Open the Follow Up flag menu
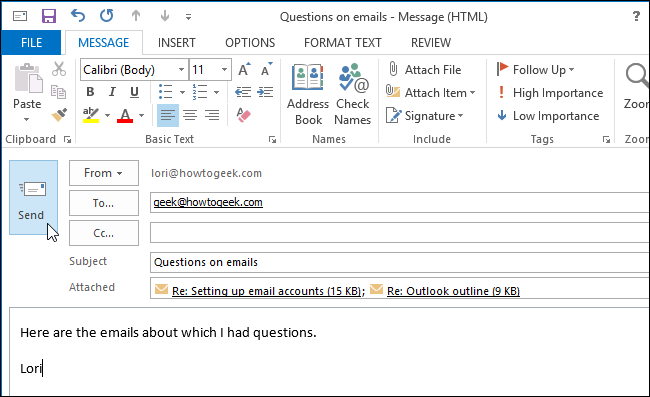The image size is (650, 397). 535,70
